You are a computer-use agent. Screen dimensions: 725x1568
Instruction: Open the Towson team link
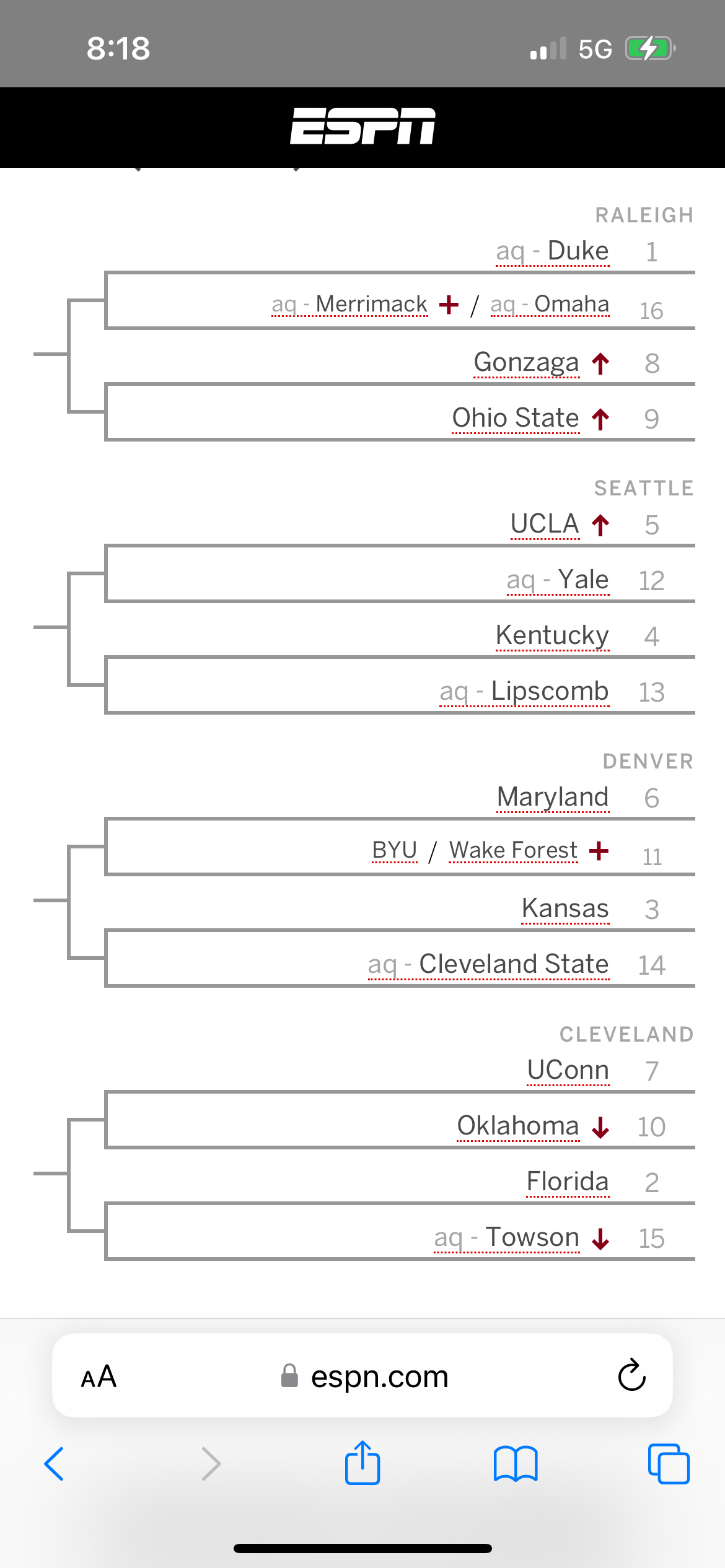coord(532,1237)
